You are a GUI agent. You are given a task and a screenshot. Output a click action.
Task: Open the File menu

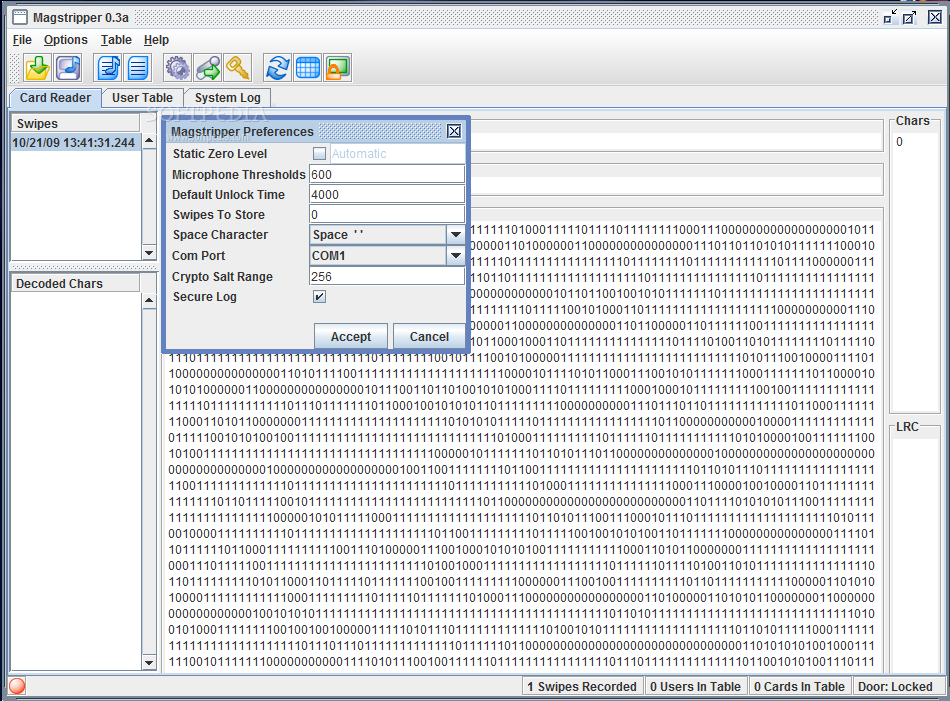(x=22, y=40)
